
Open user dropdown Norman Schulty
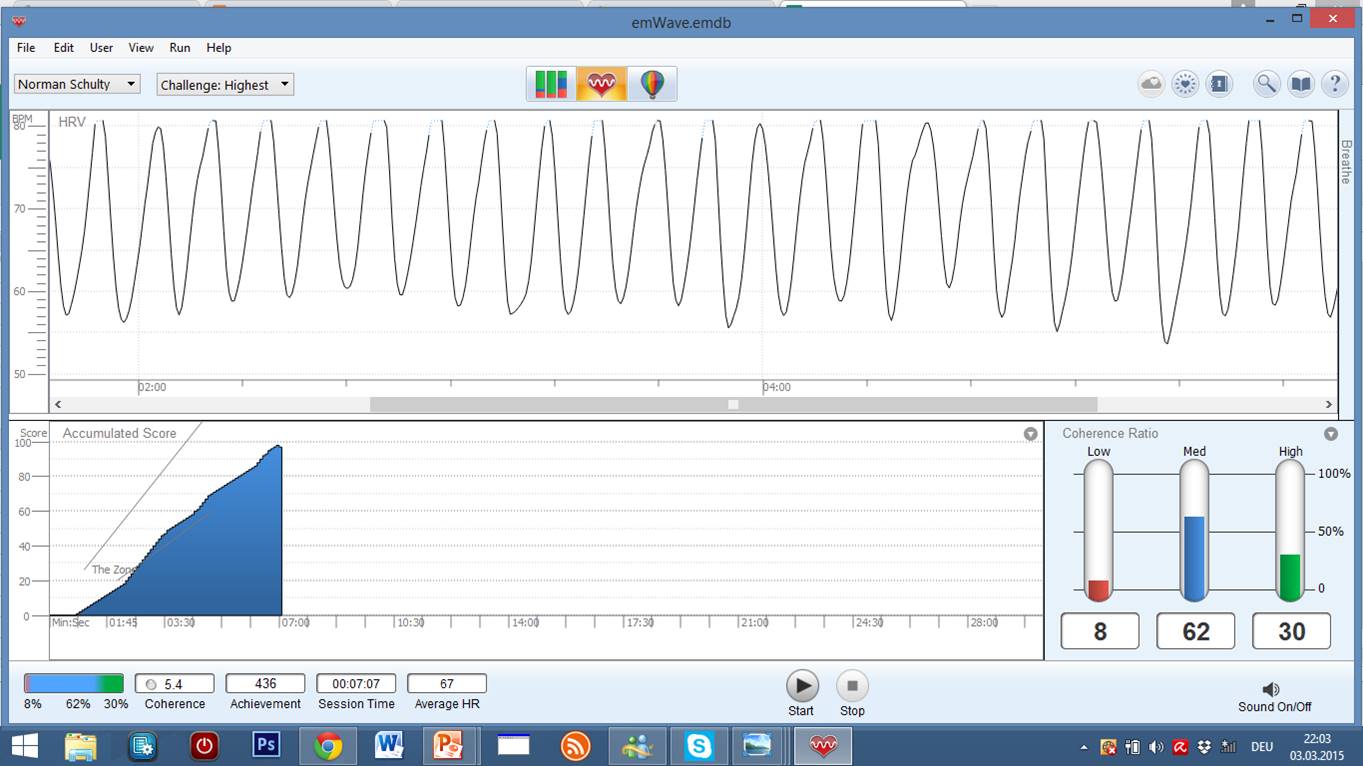77,84
